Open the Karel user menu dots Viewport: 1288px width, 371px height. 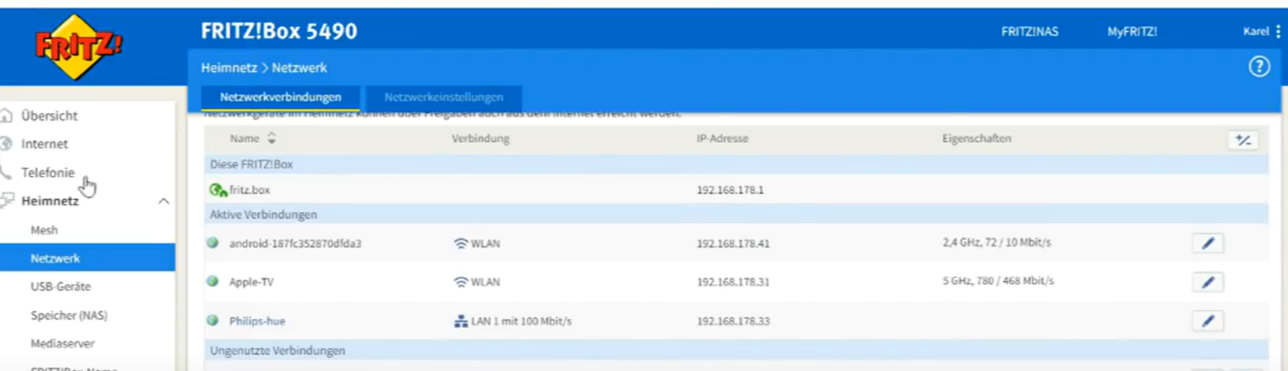point(1278,32)
